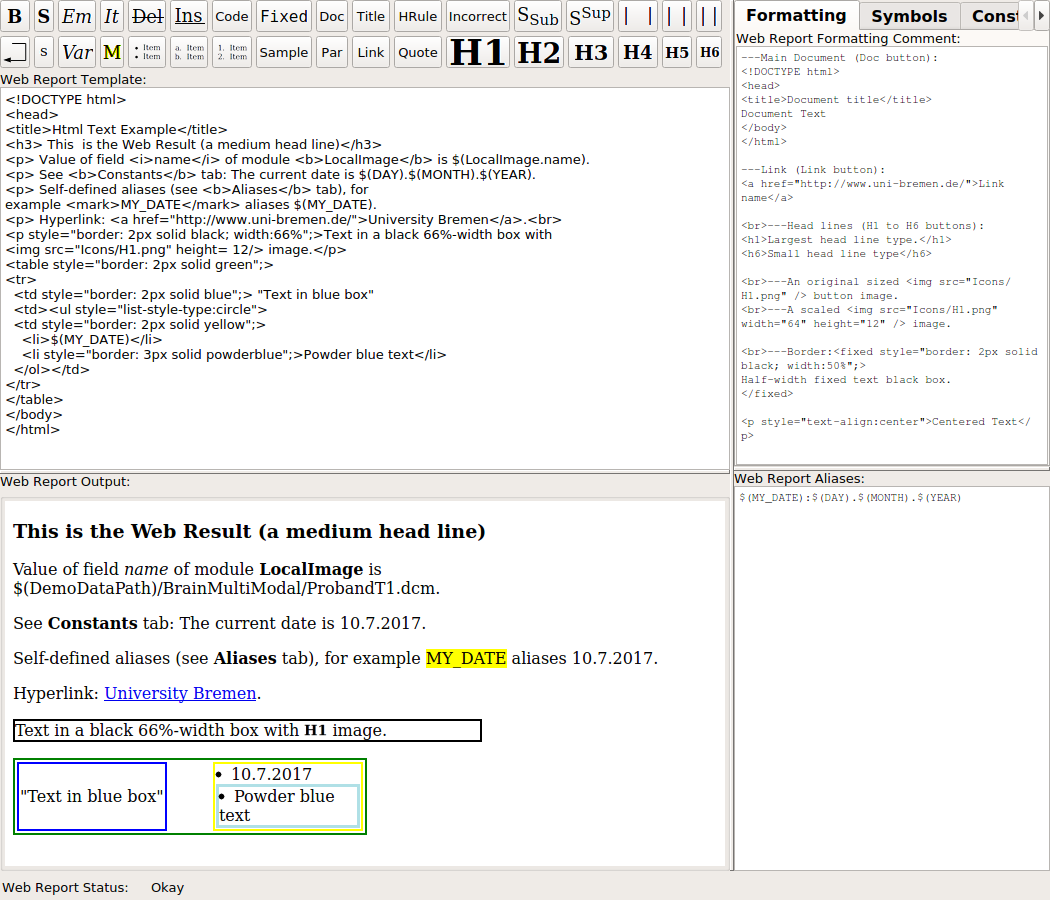Open the Formatting tab
The width and height of the screenshot is (1050, 900).
(796, 16)
